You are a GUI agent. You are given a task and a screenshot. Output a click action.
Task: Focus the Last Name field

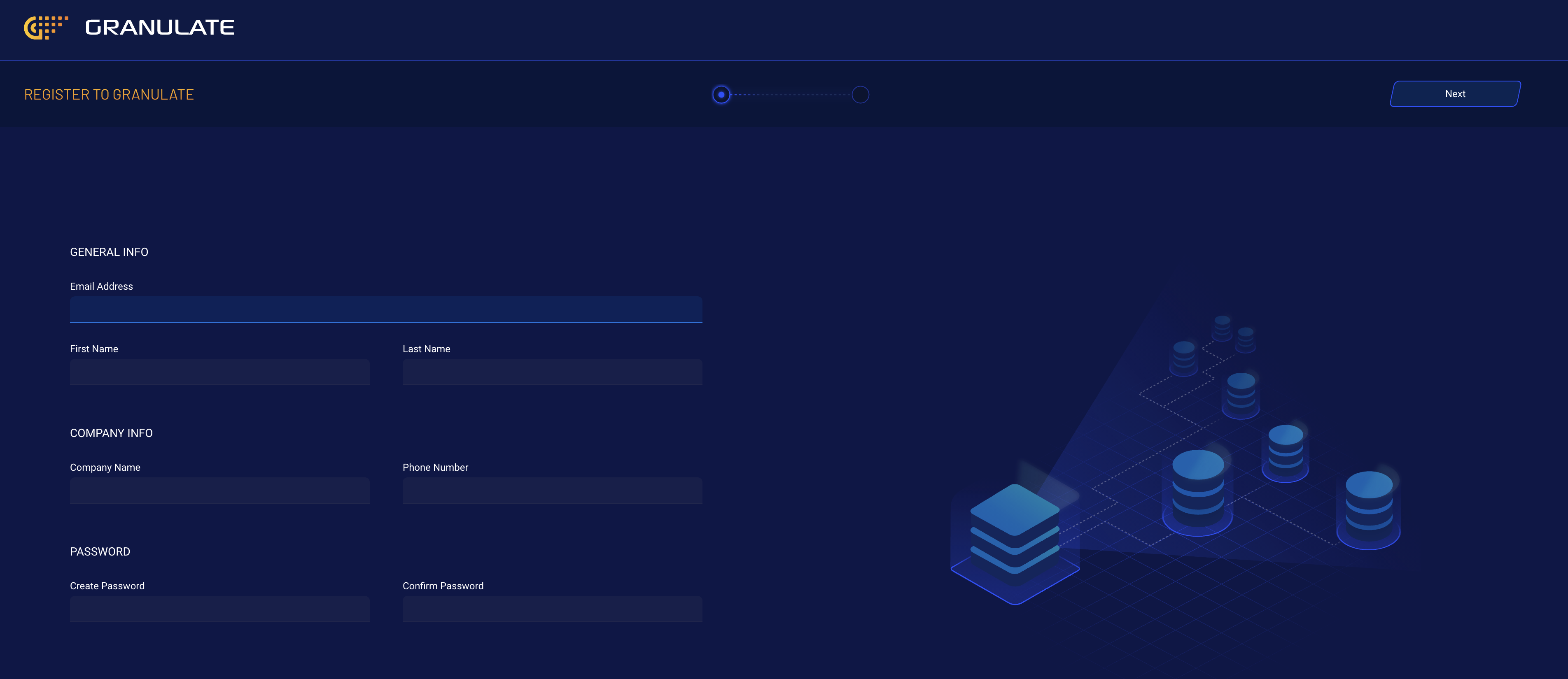click(x=552, y=372)
